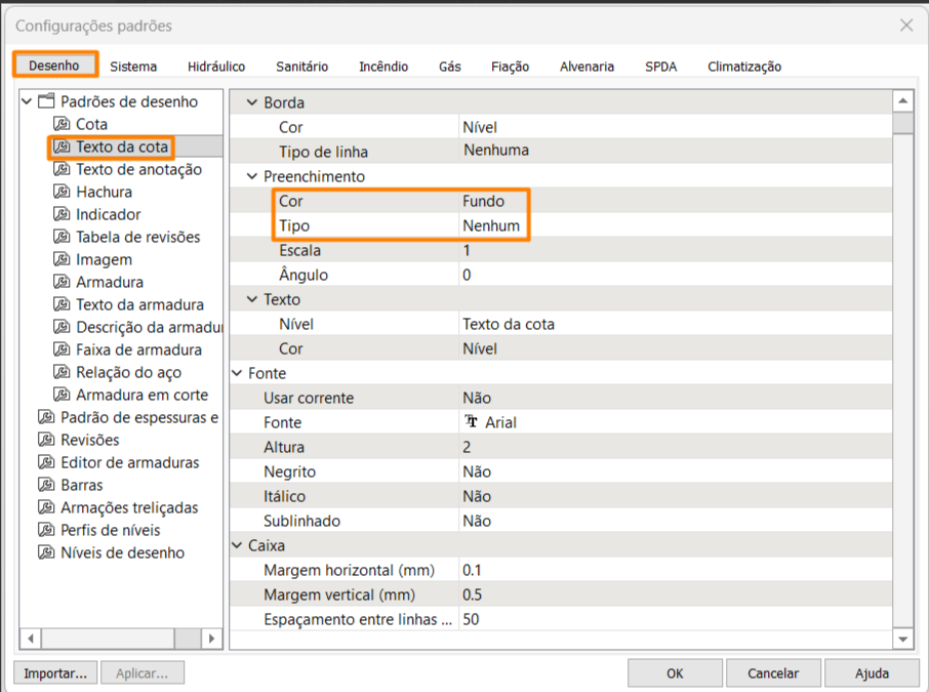Click the Indicador item icon in tree
The width and height of the screenshot is (929, 692).
tap(62, 215)
